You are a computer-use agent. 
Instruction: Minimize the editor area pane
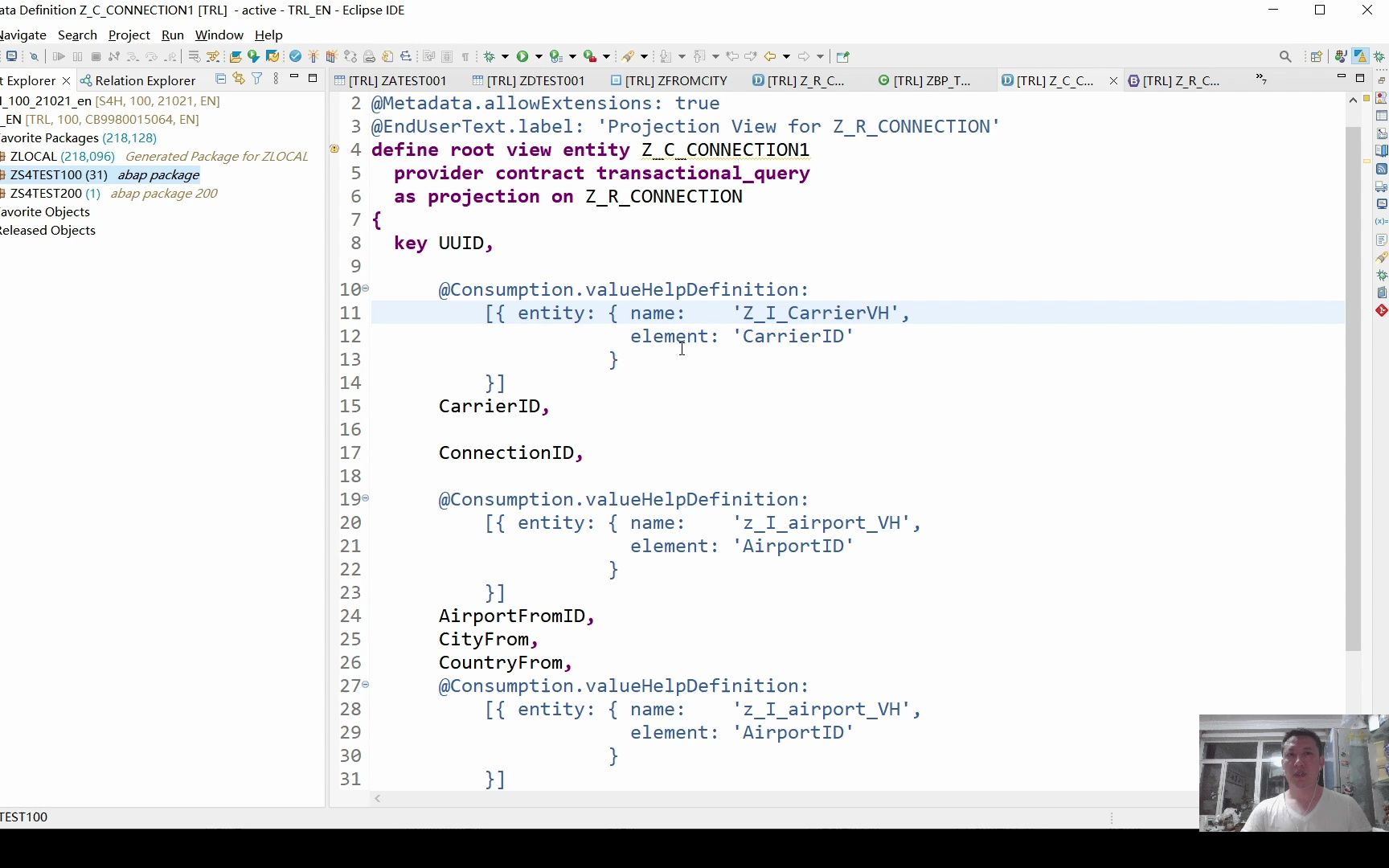tap(1341, 77)
